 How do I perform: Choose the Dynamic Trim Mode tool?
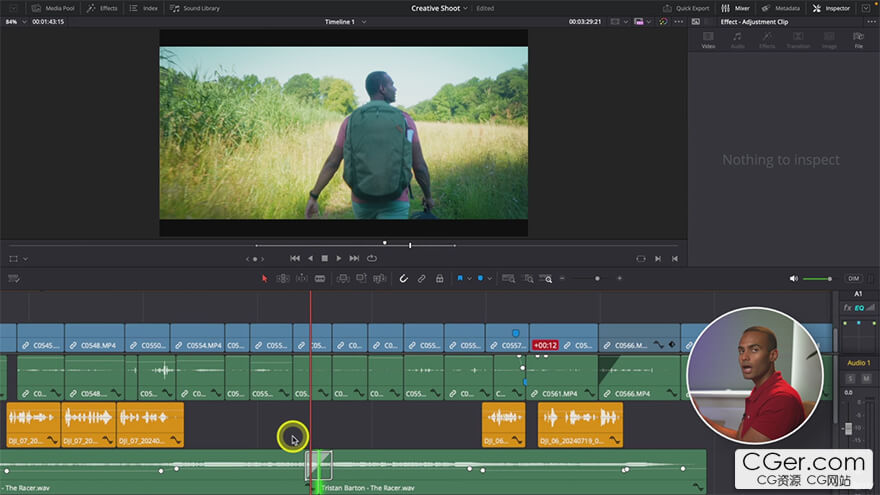point(301,278)
